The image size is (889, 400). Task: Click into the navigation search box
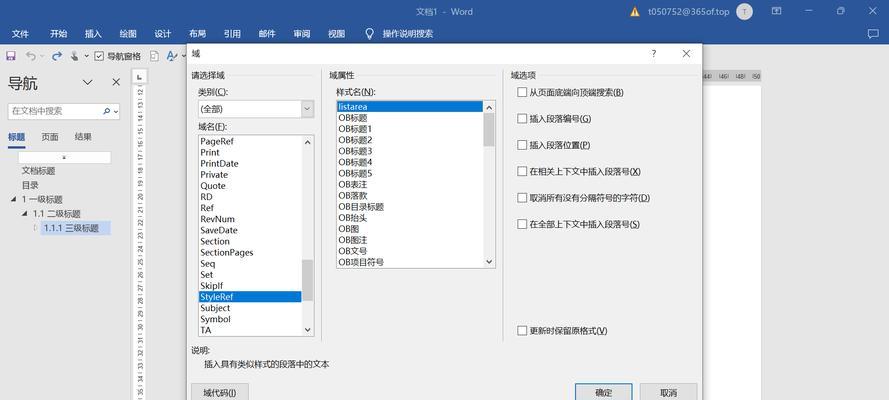pos(54,112)
